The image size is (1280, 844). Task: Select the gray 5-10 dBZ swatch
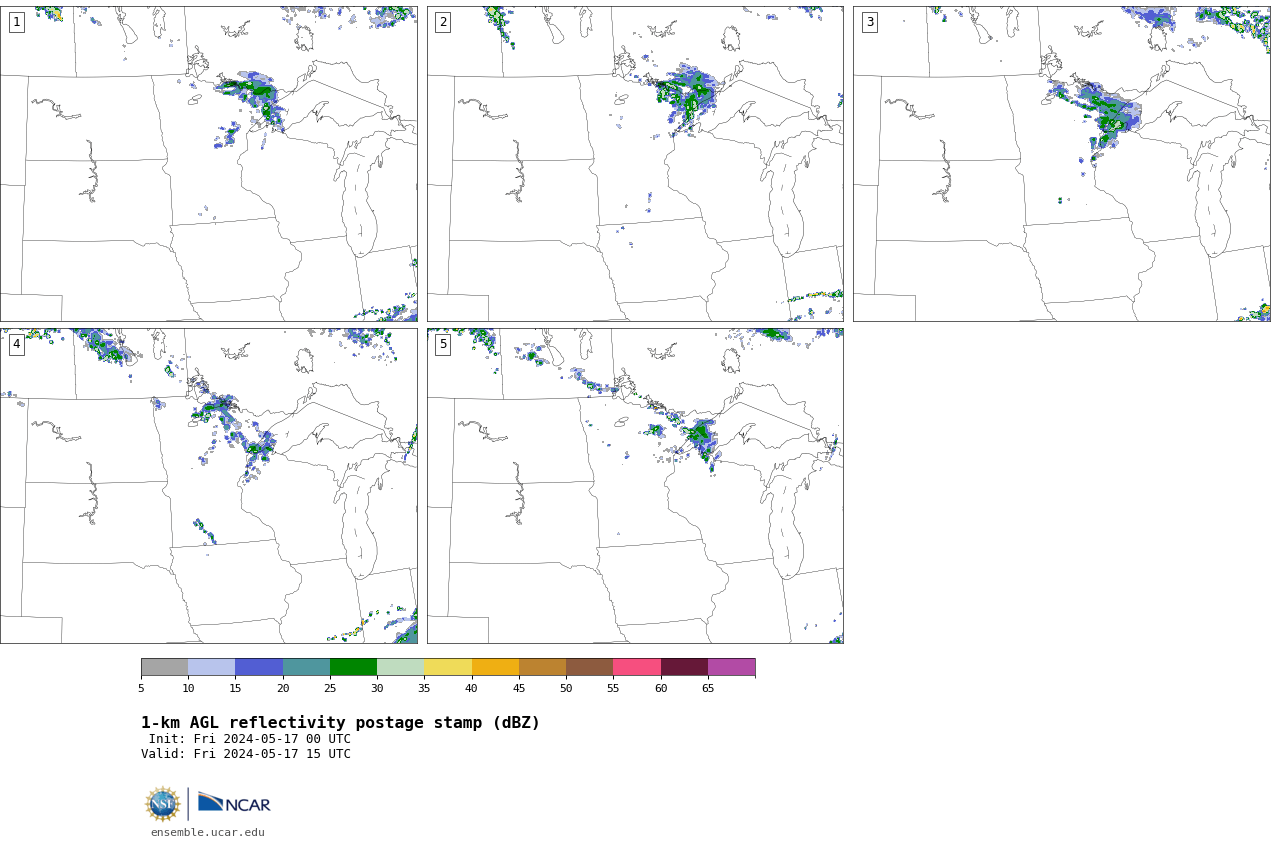click(x=164, y=667)
